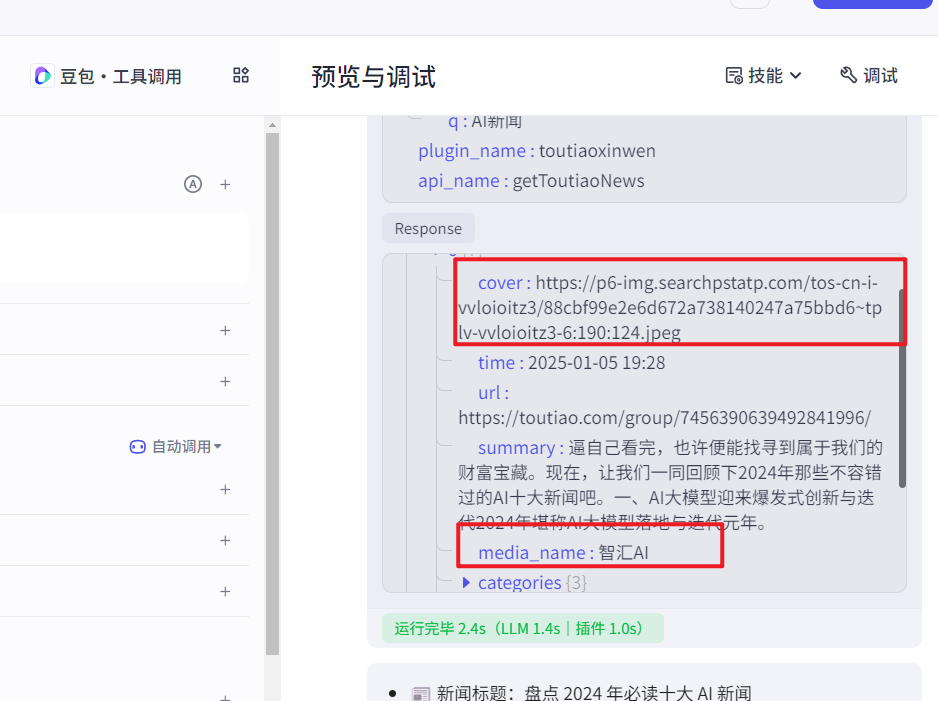Screen dimensions: 938x701
Task: Select the Response tab label
Action: [x=428, y=228]
